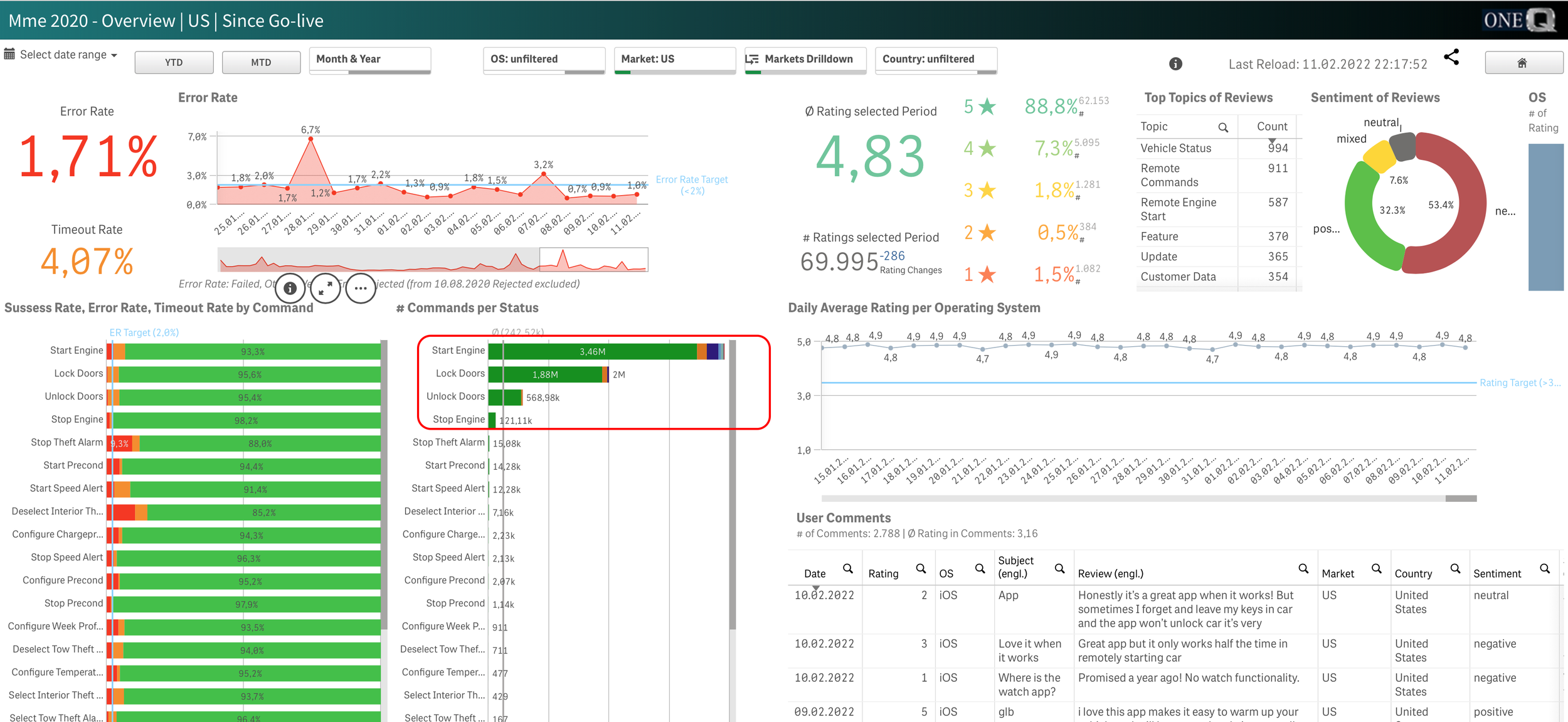This screenshot has width=1568, height=722.
Task: Click the home icon button
Action: (1522, 63)
